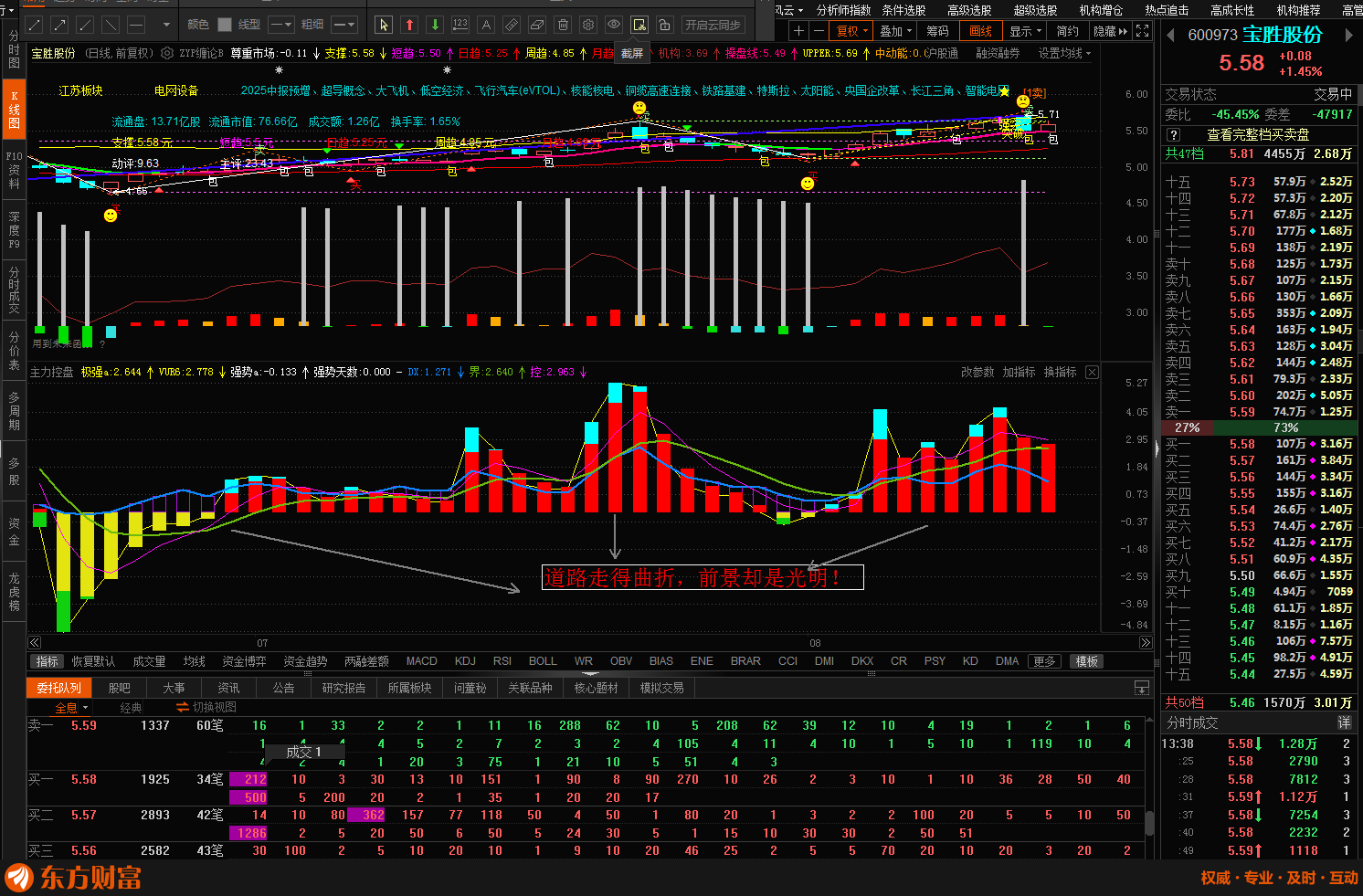Hide the side panel with 隐藏
The image size is (1363, 896).
1110,31
